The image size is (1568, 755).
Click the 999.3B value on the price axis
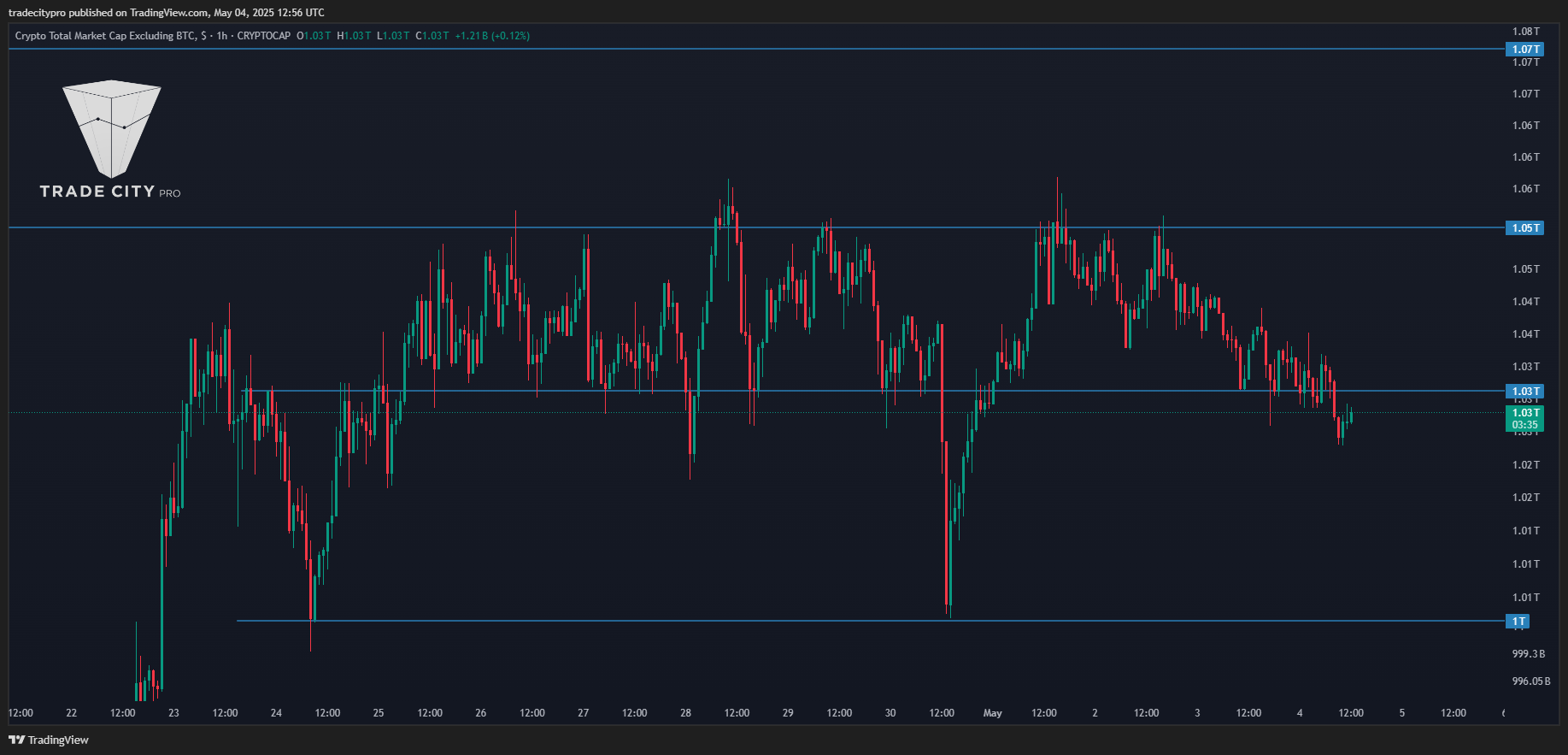coord(1528,654)
